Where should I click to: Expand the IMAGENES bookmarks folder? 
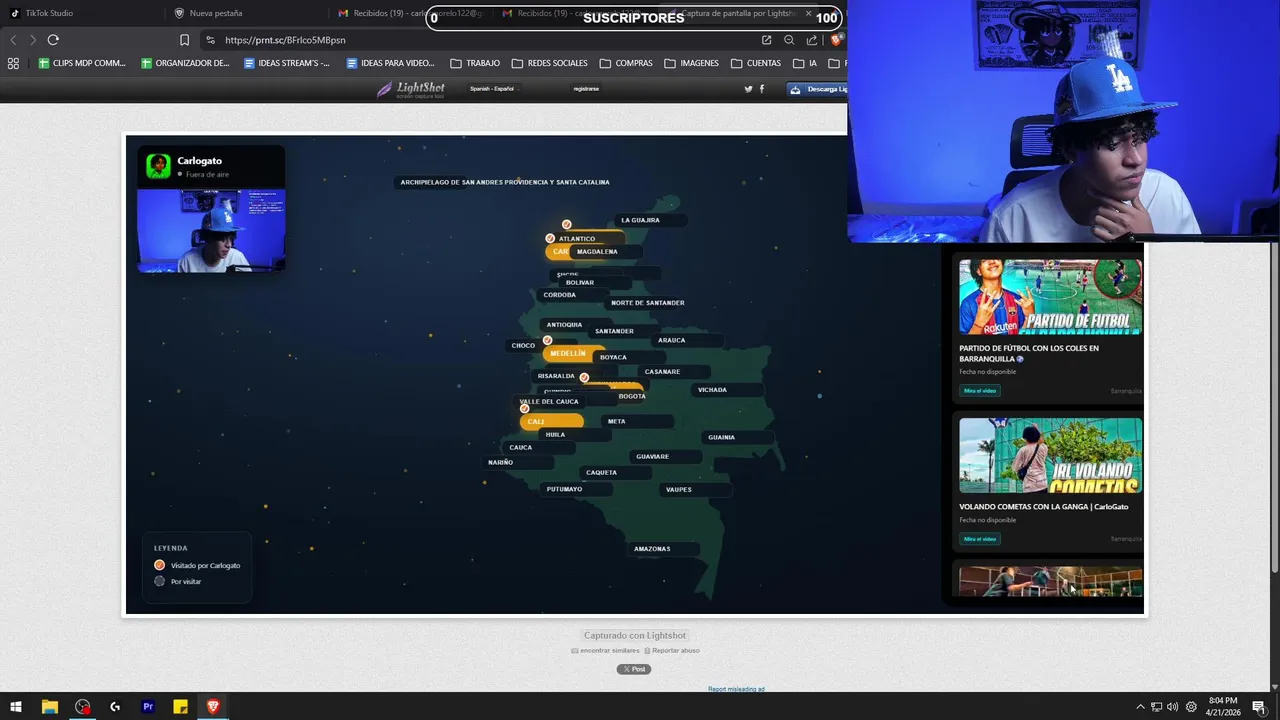pyautogui.click(x=691, y=63)
